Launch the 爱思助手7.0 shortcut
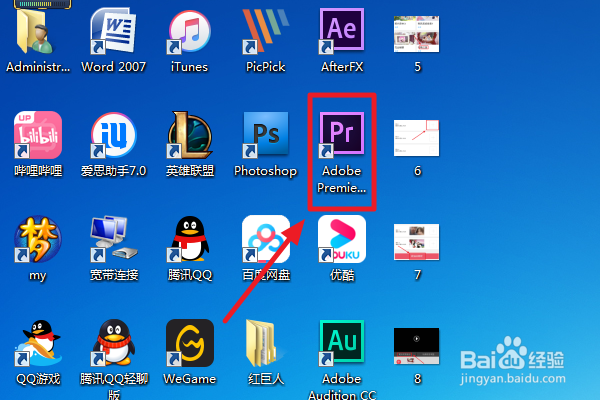 (x=113, y=135)
